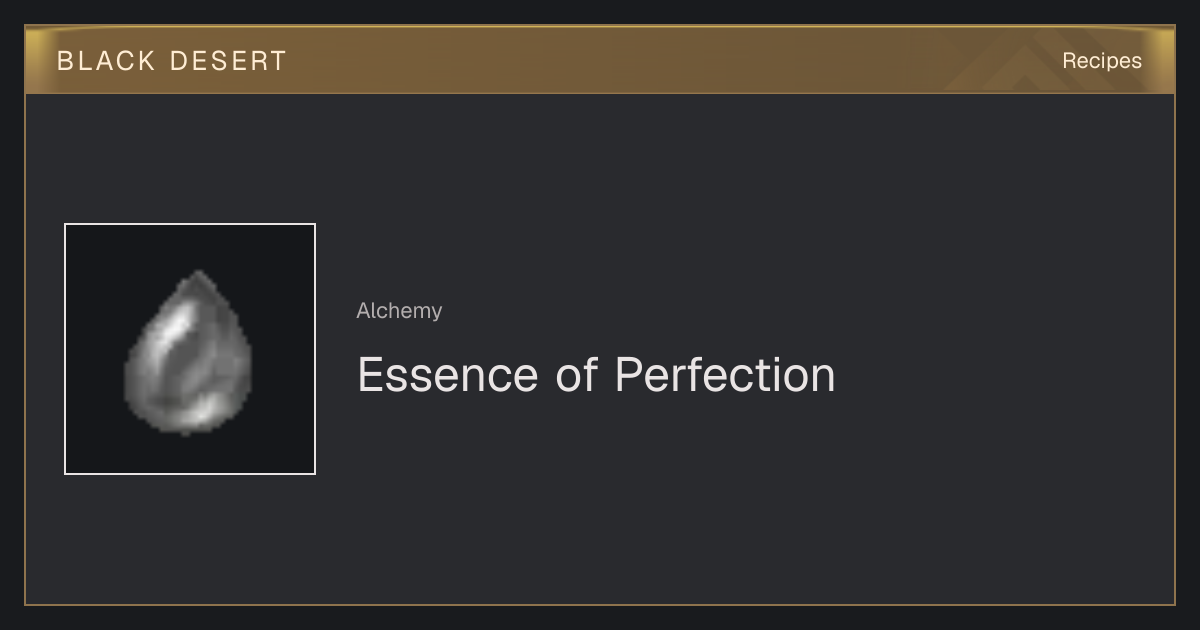The image size is (1200, 630).
Task: Click the Alchemy text above item name
Action: pyautogui.click(x=399, y=311)
